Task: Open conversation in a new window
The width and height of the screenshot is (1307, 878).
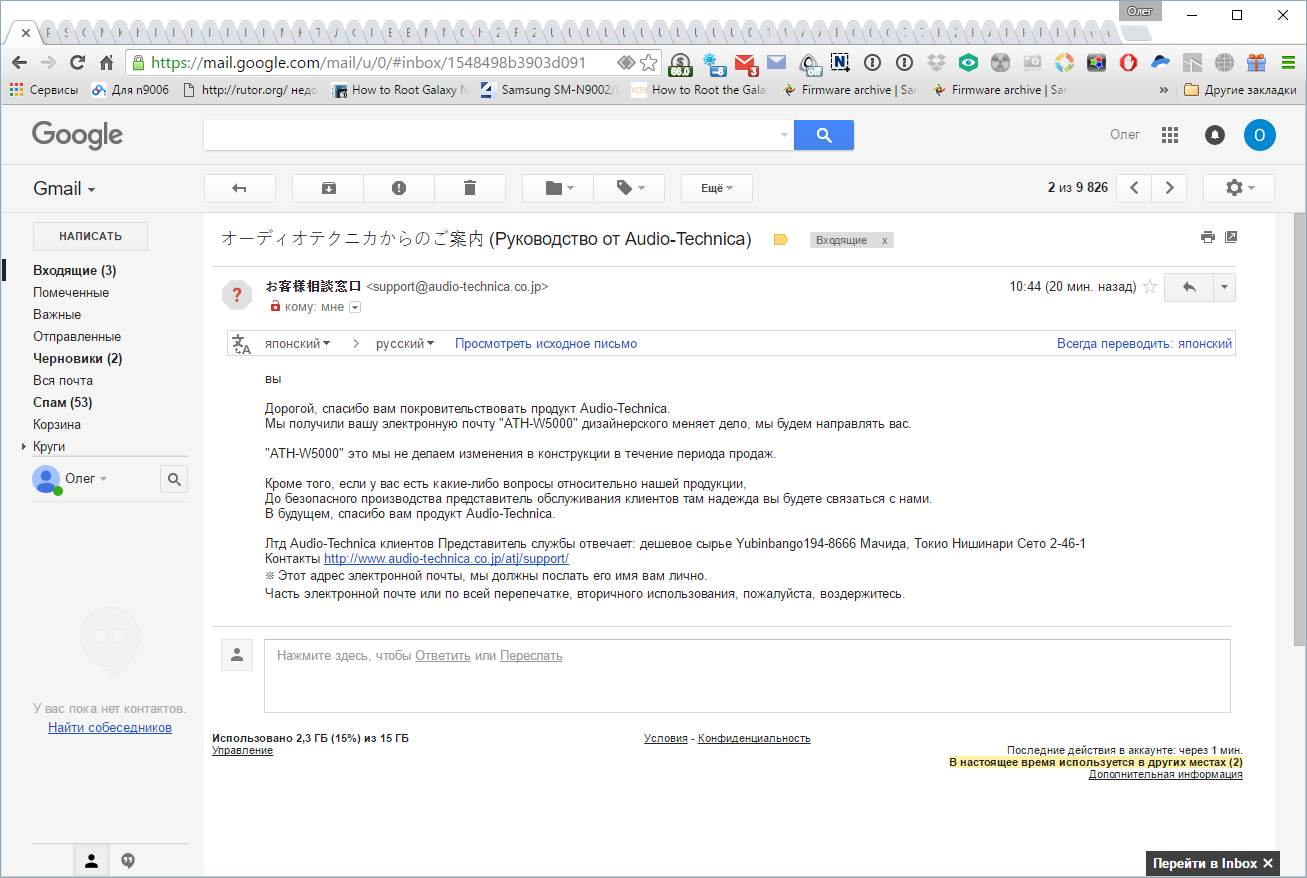Action: (x=1231, y=237)
